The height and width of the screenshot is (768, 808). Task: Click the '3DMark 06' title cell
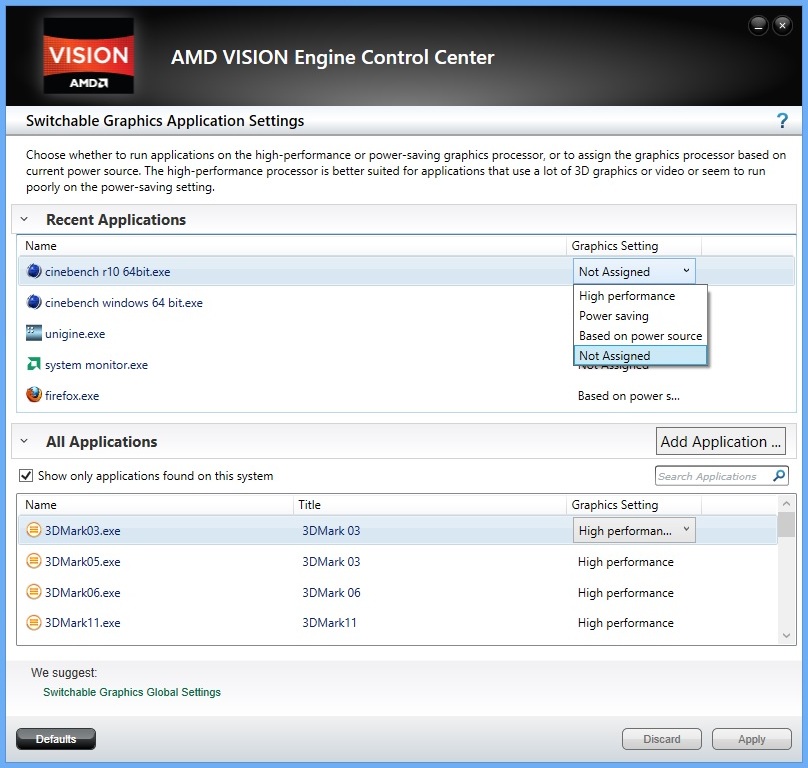(331, 592)
